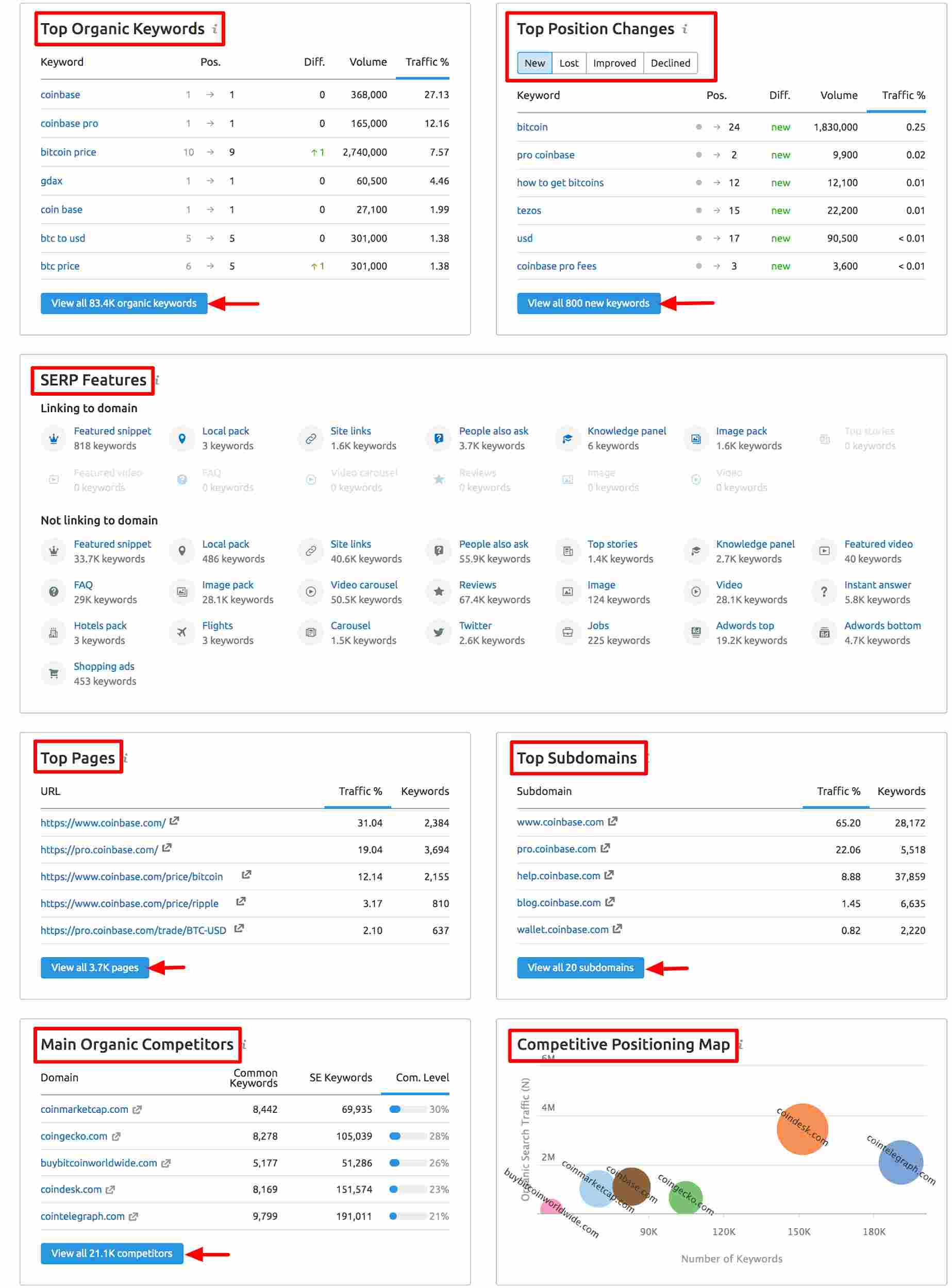The image size is (952, 1288).
Task: Click the Featured video icon with 40 keywords
Action: click(825, 552)
